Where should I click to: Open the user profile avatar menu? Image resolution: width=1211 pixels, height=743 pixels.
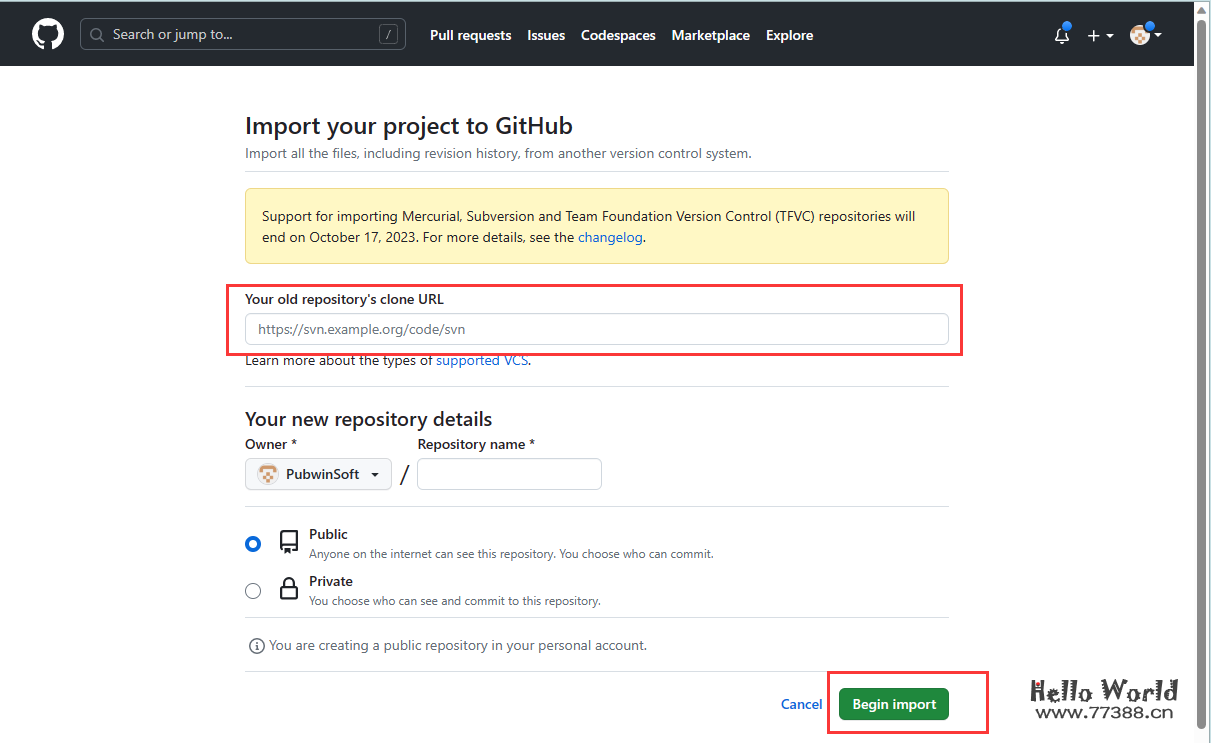pyautogui.click(x=1145, y=35)
